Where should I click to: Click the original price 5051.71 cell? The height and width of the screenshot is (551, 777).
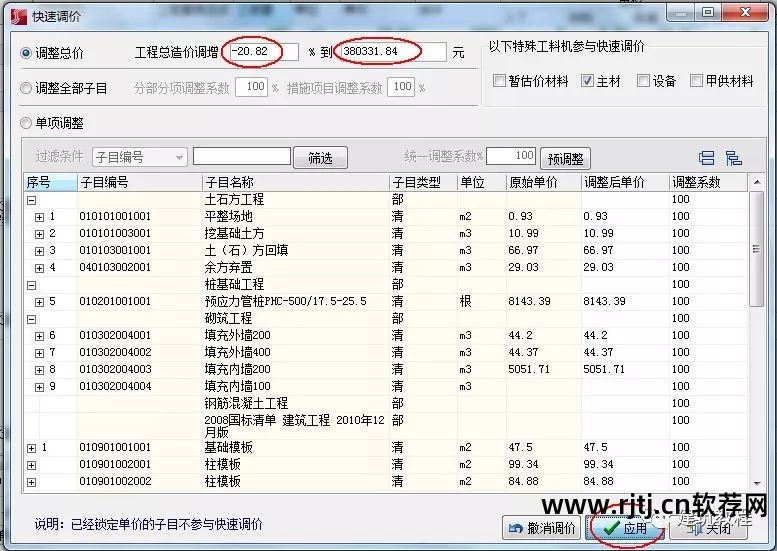tap(544, 369)
